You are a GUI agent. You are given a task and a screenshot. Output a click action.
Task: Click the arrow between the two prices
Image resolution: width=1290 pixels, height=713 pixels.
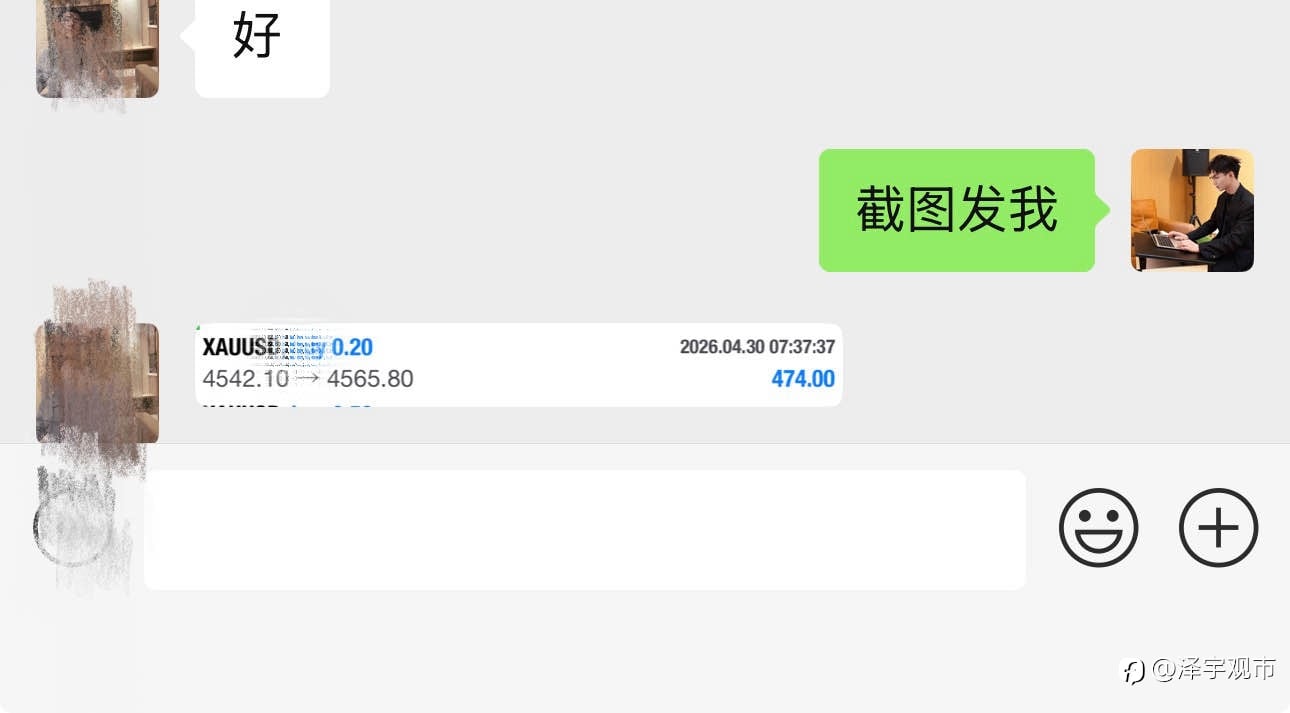pos(307,379)
